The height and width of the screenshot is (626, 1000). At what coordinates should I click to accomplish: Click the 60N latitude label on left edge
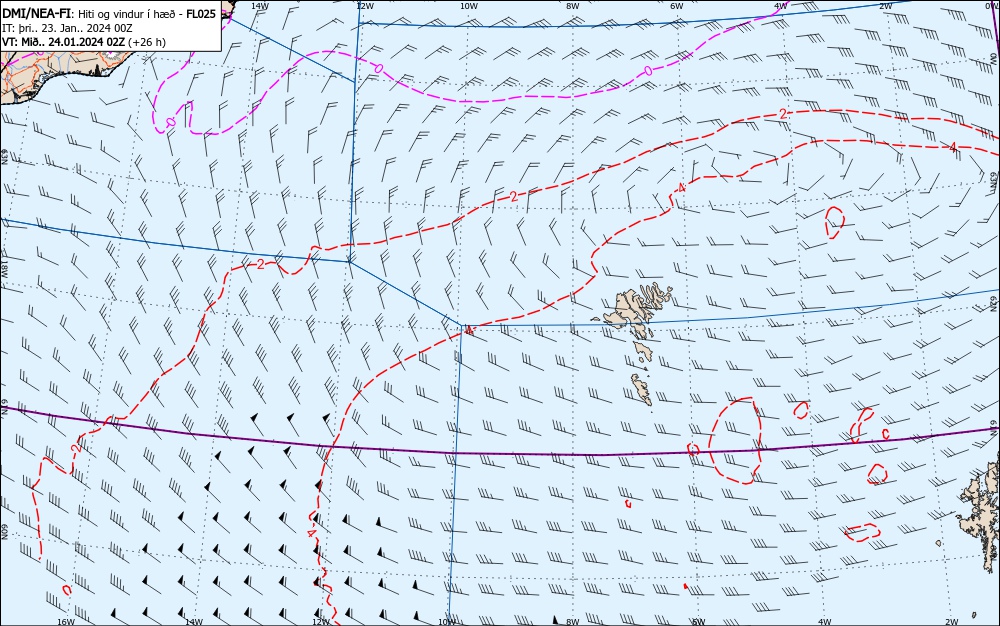pyautogui.click(x=4, y=532)
